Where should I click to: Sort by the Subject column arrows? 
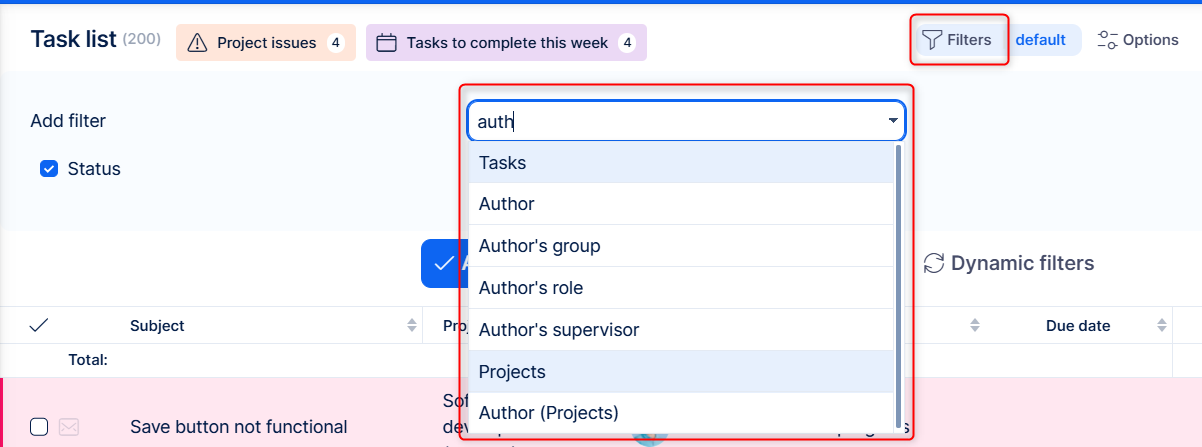[x=412, y=325]
